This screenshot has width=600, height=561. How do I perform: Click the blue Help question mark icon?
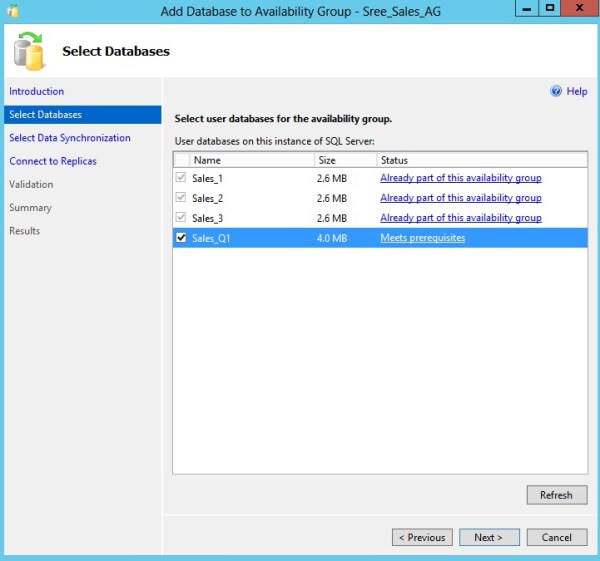(x=556, y=91)
